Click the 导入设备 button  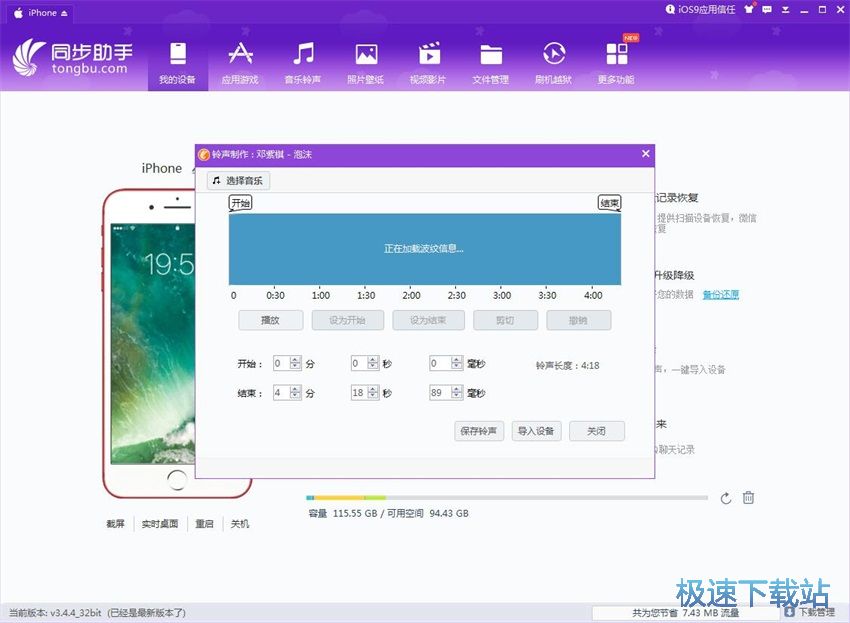pyautogui.click(x=536, y=431)
